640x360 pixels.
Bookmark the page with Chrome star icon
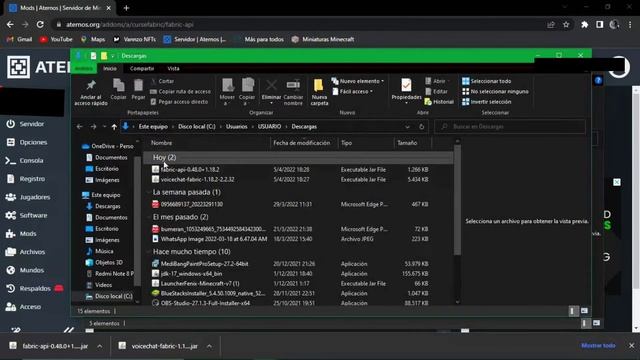(566, 24)
